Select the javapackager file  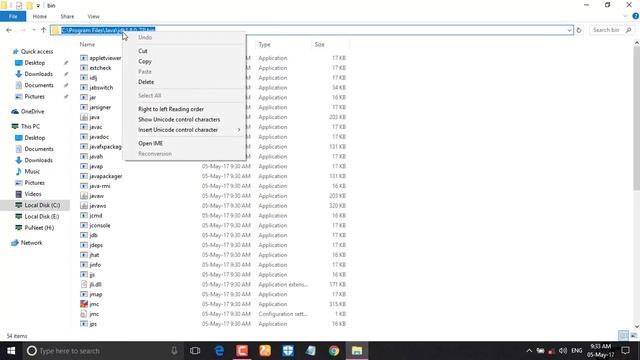click(x=106, y=176)
